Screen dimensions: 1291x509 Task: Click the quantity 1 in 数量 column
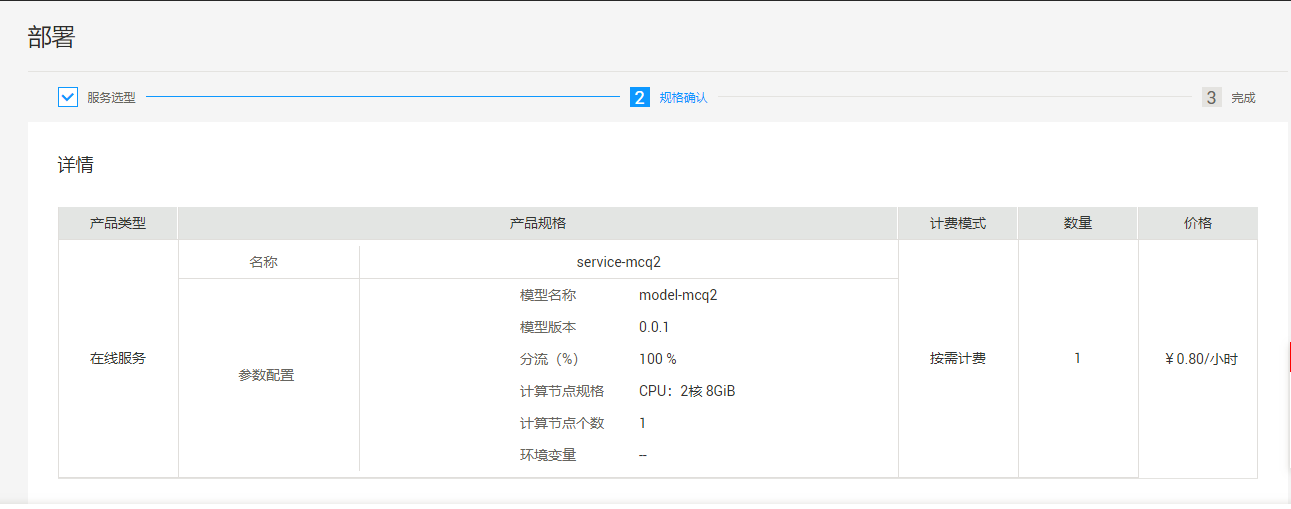coord(1077,358)
